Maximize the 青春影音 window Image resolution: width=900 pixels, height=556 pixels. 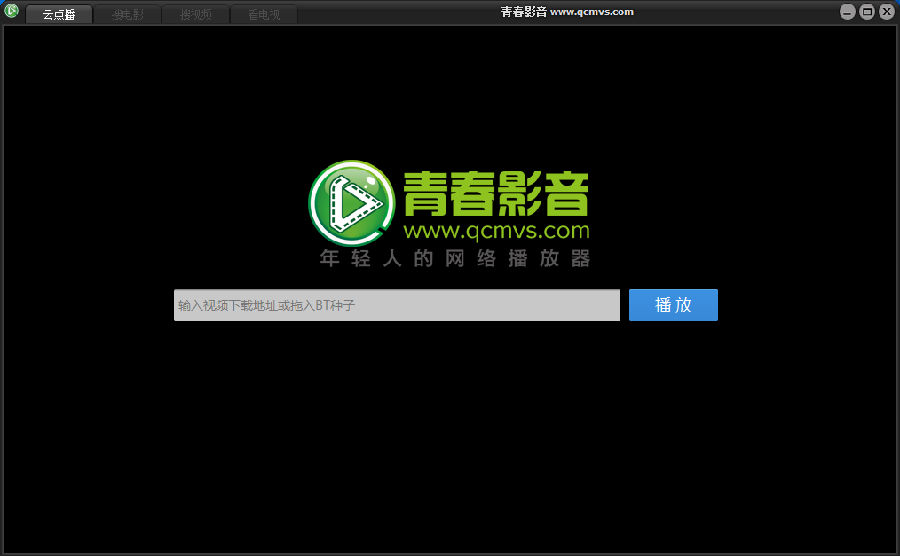(x=867, y=11)
